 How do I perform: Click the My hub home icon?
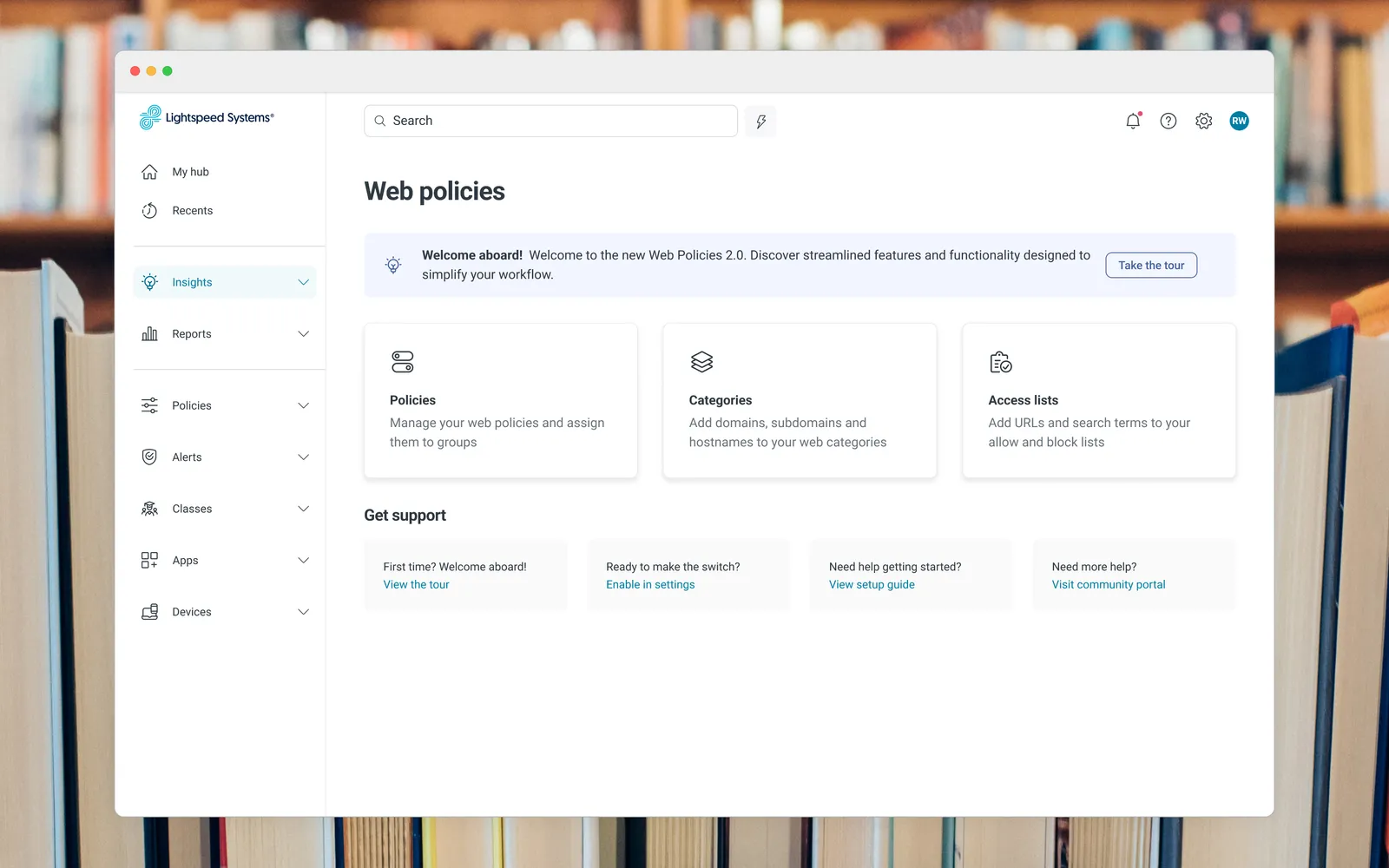click(149, 172)
